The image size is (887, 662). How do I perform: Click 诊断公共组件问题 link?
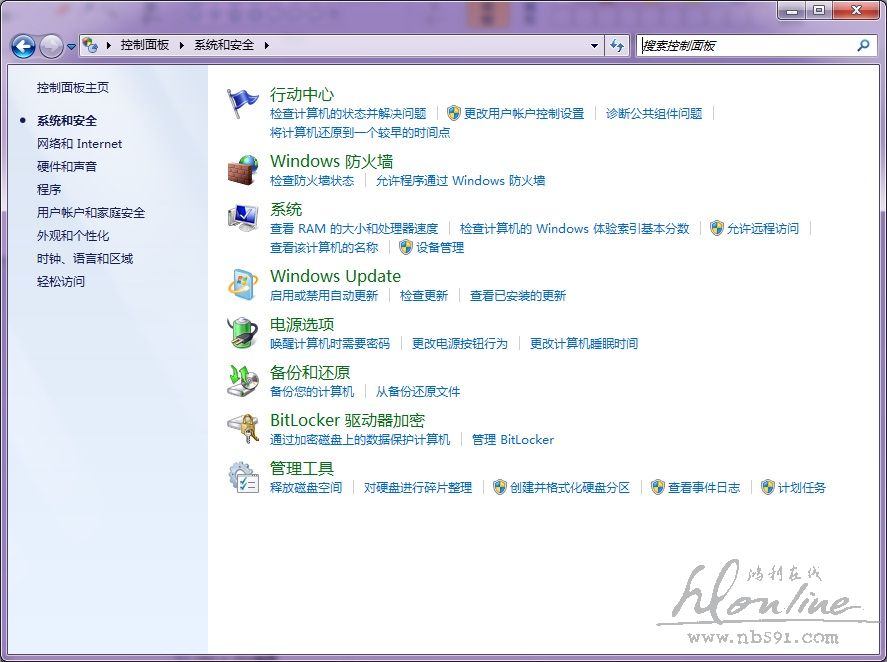tap(654, 114)
